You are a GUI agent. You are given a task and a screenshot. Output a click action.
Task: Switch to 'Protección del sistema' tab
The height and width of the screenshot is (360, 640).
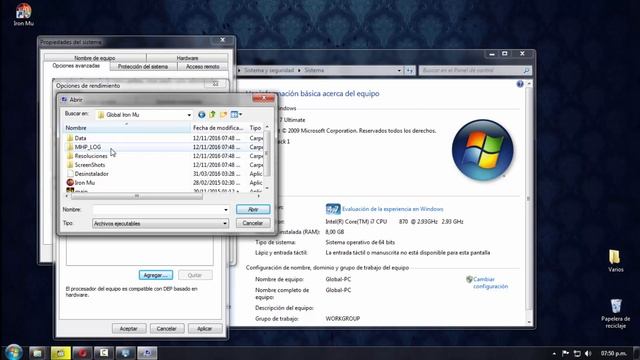pyautogui.click(x=143, y=67)
